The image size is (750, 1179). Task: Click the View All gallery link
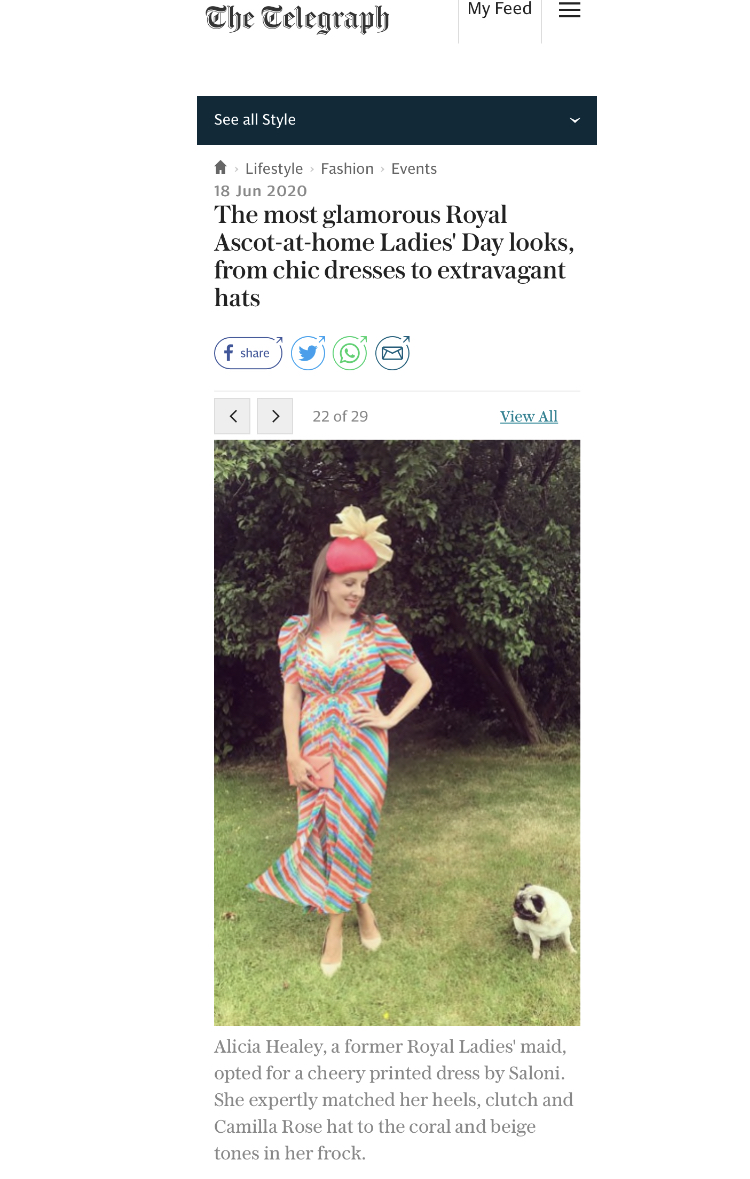[x=529, y=416]
